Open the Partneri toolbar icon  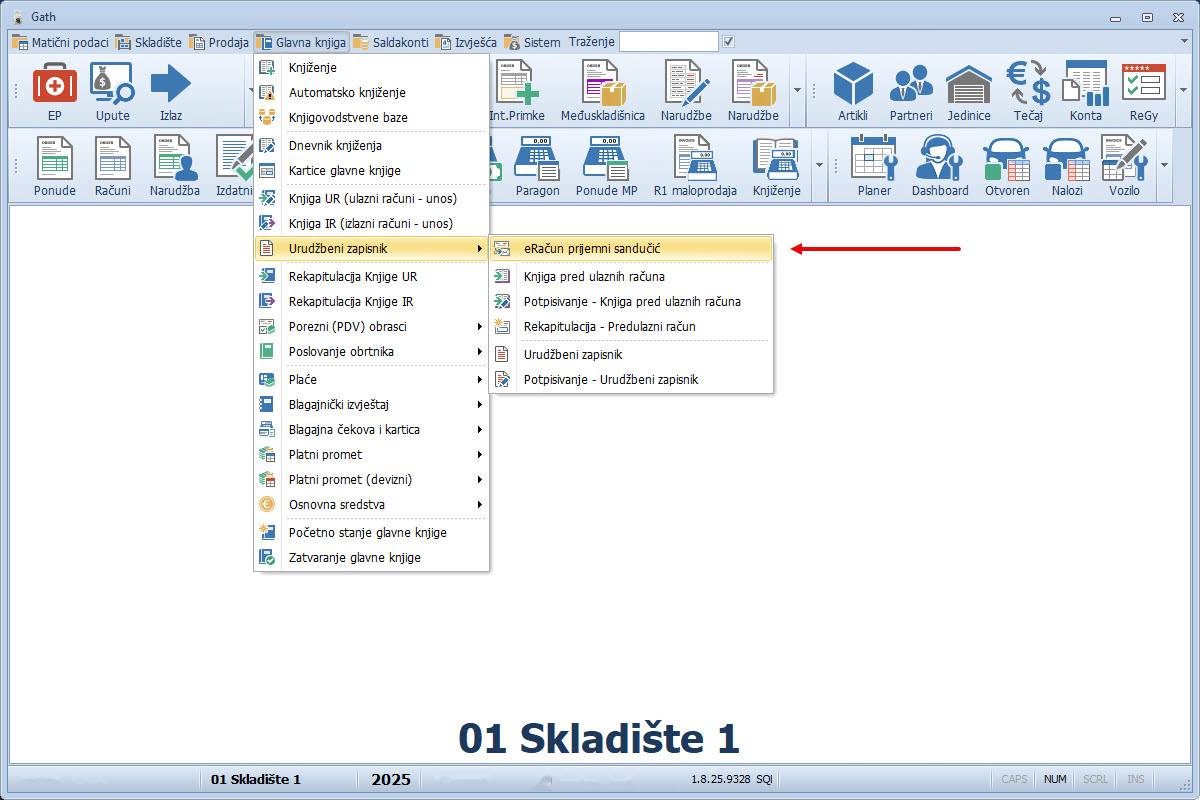[x=911, y=85]
